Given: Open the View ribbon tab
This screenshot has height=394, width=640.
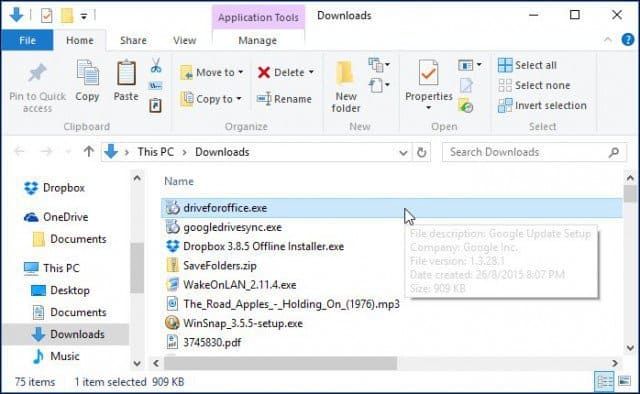Looking at the screenshot, I should coord(184,40).
